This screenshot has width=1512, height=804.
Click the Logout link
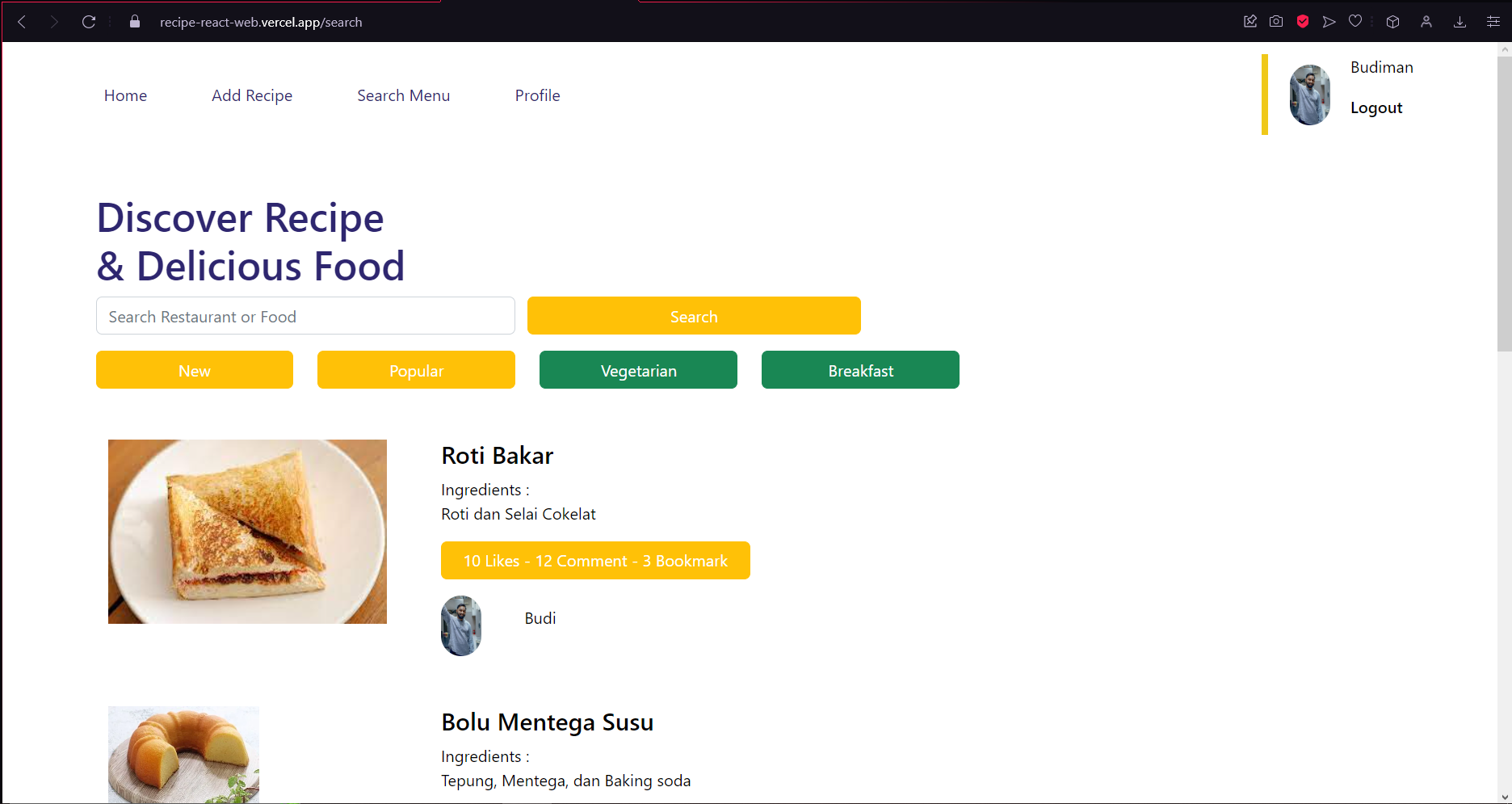[1376, 107]
